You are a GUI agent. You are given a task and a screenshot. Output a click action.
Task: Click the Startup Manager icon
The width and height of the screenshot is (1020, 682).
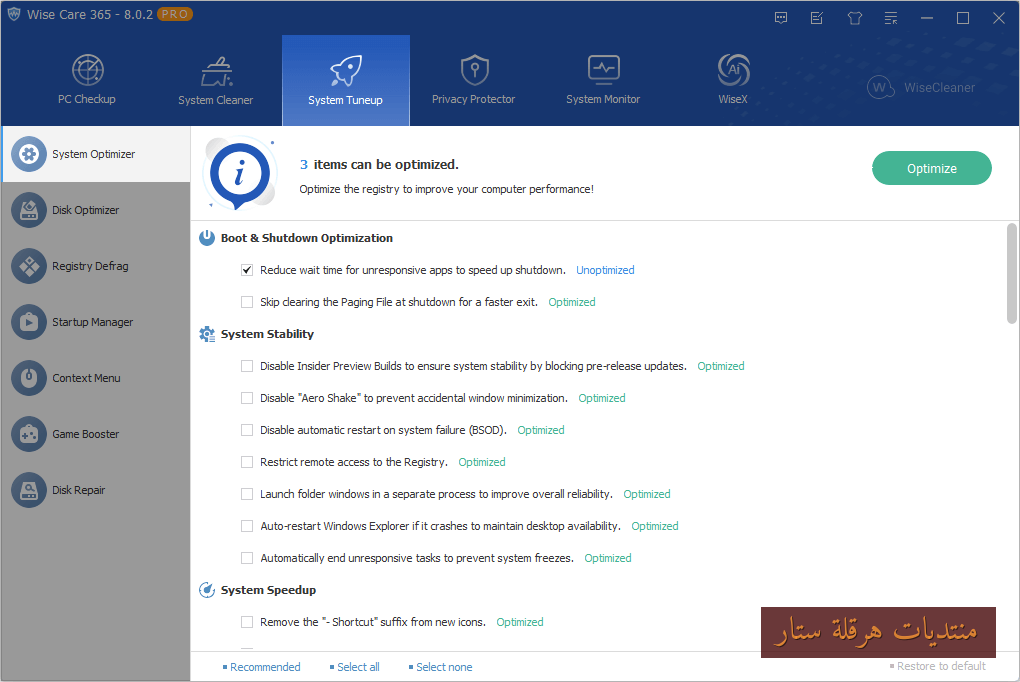coord(29,322)
